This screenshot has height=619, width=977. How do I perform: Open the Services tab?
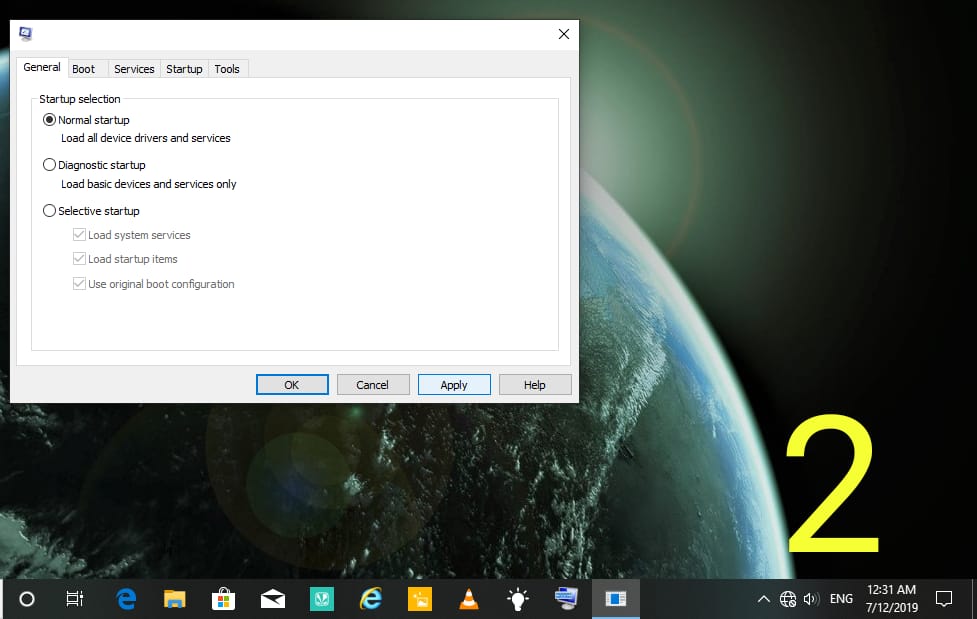point(134,69)
